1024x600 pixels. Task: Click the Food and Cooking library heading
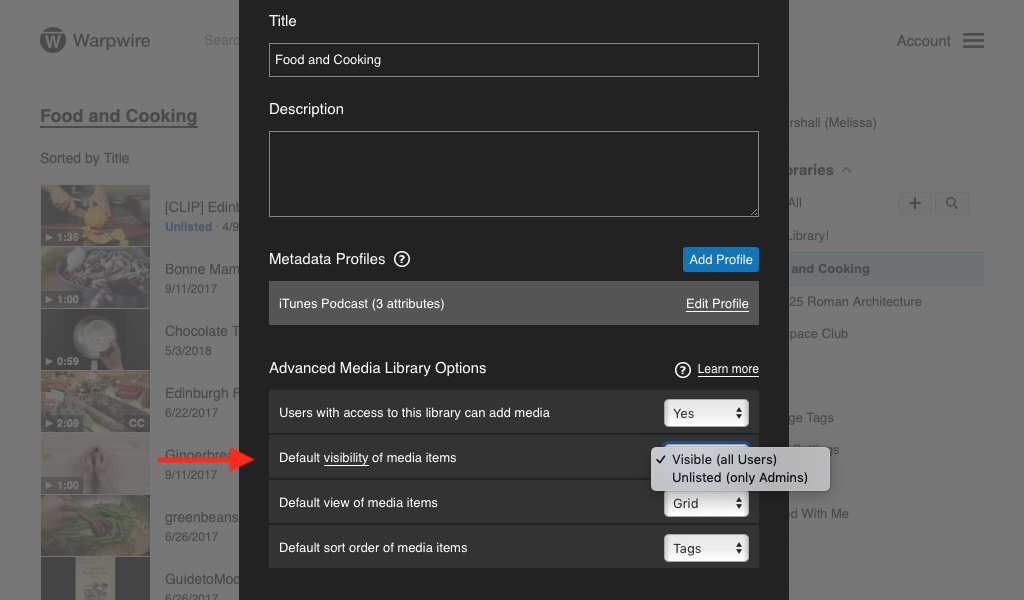click(x=119, y=116)
